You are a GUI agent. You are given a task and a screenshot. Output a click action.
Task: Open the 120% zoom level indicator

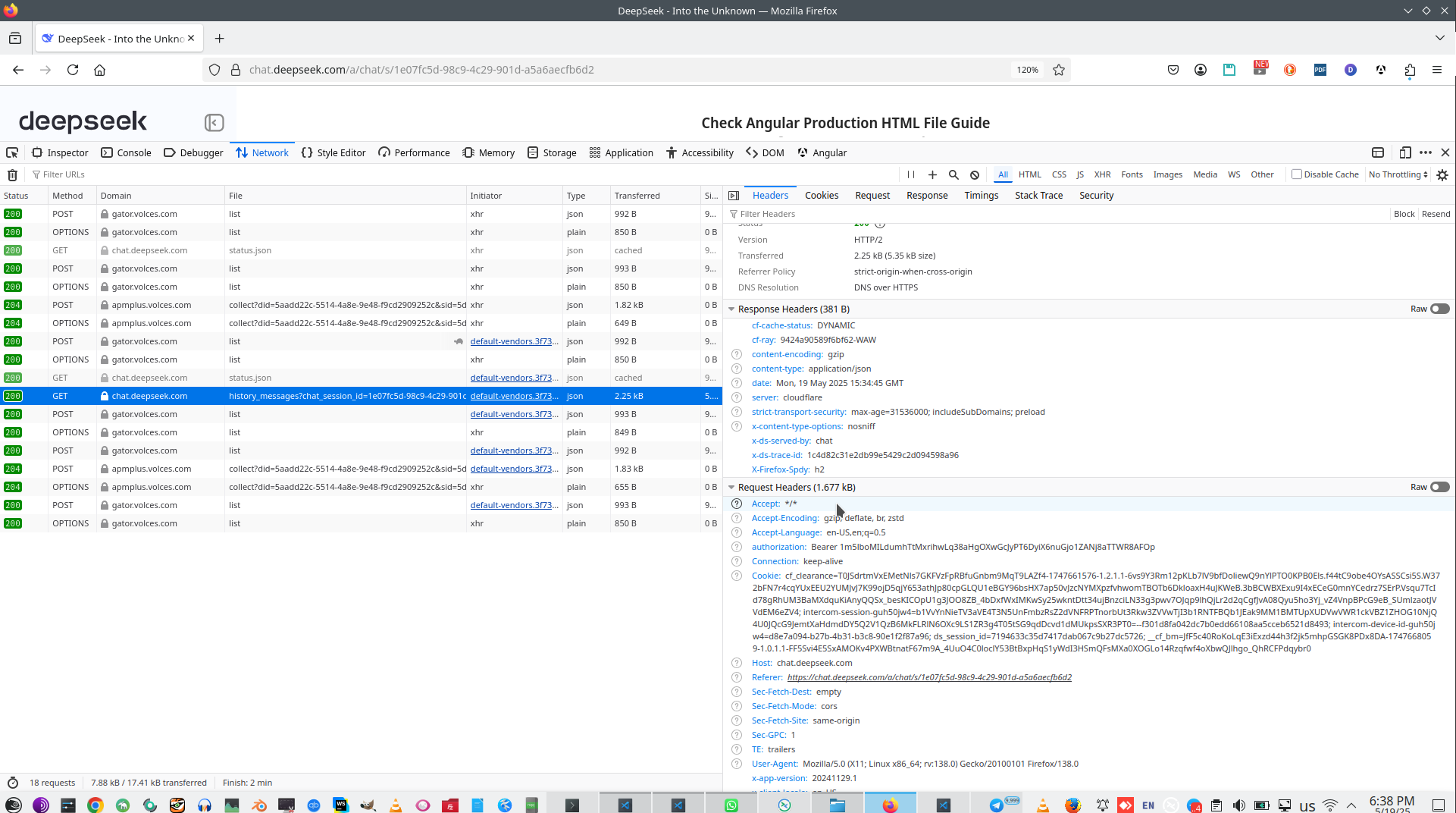(1027, 70)
